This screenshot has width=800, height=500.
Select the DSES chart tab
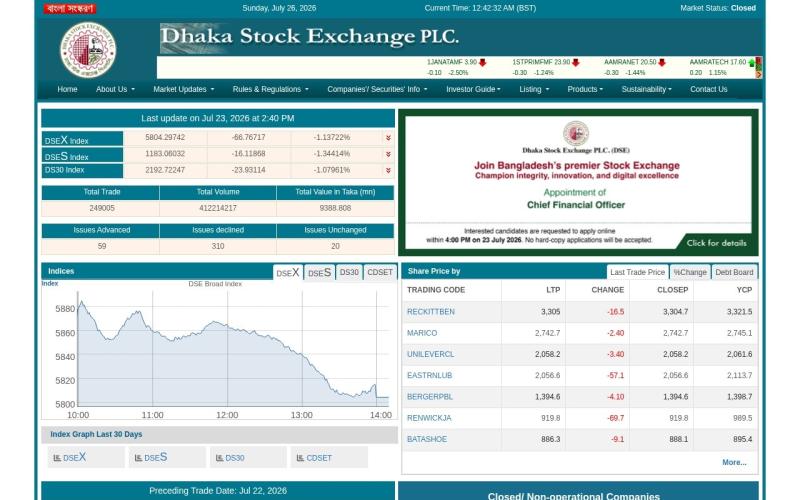(319, 272)
